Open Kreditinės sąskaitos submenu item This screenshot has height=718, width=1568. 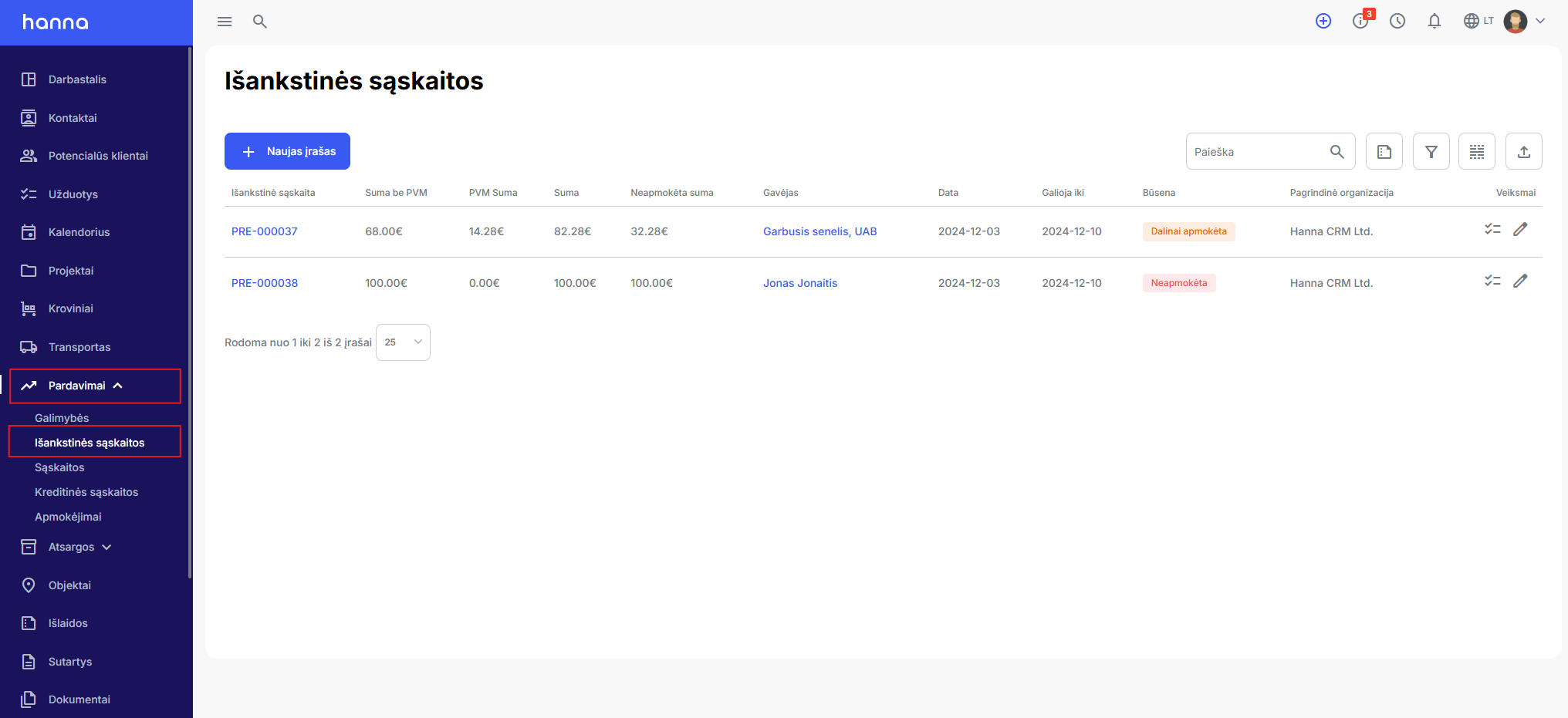pyautogui.click(x=86, y=492)
